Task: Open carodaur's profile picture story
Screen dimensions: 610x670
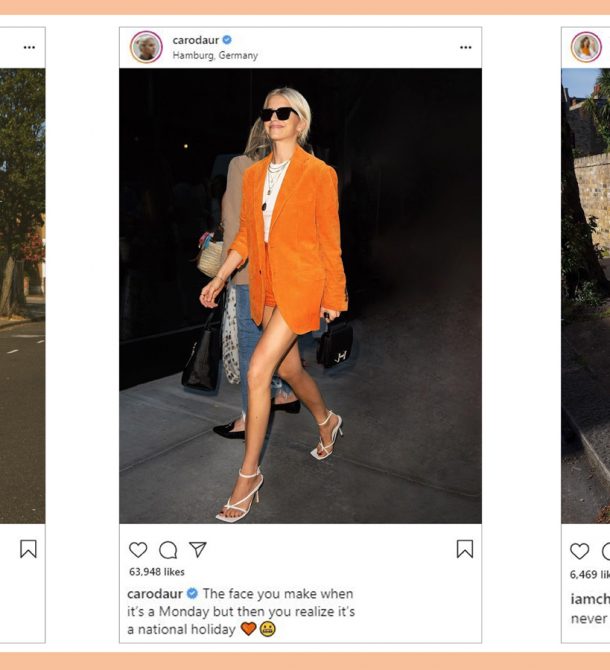Action: click(x=146, y=47)
